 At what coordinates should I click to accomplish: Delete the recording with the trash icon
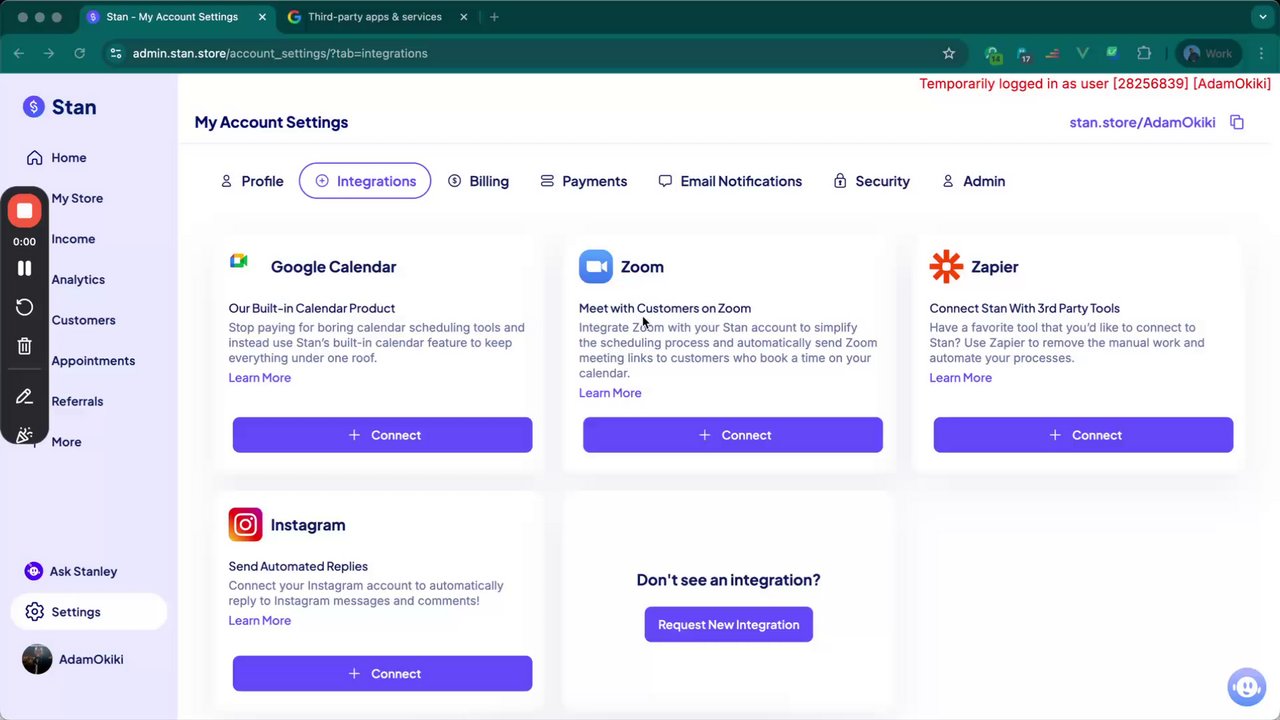tap(24, 346)
